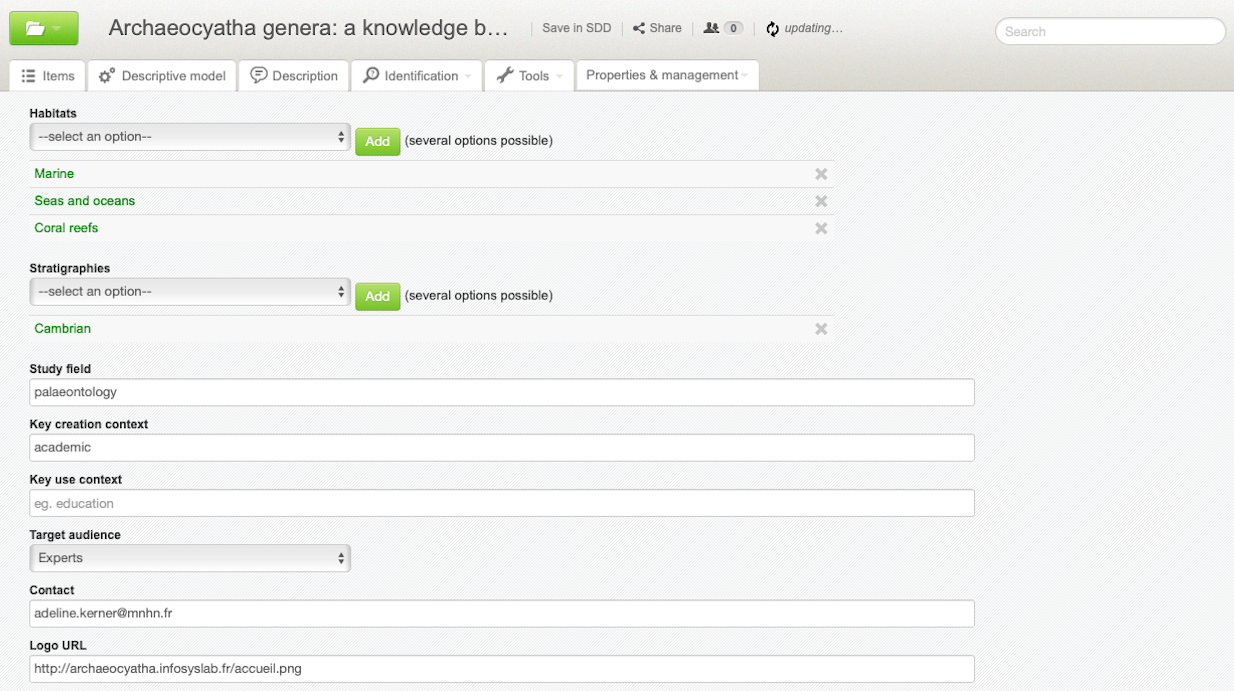Click the Share icon in header
1234x691 pixels.
pyautogui.click(x=639, y=29)
